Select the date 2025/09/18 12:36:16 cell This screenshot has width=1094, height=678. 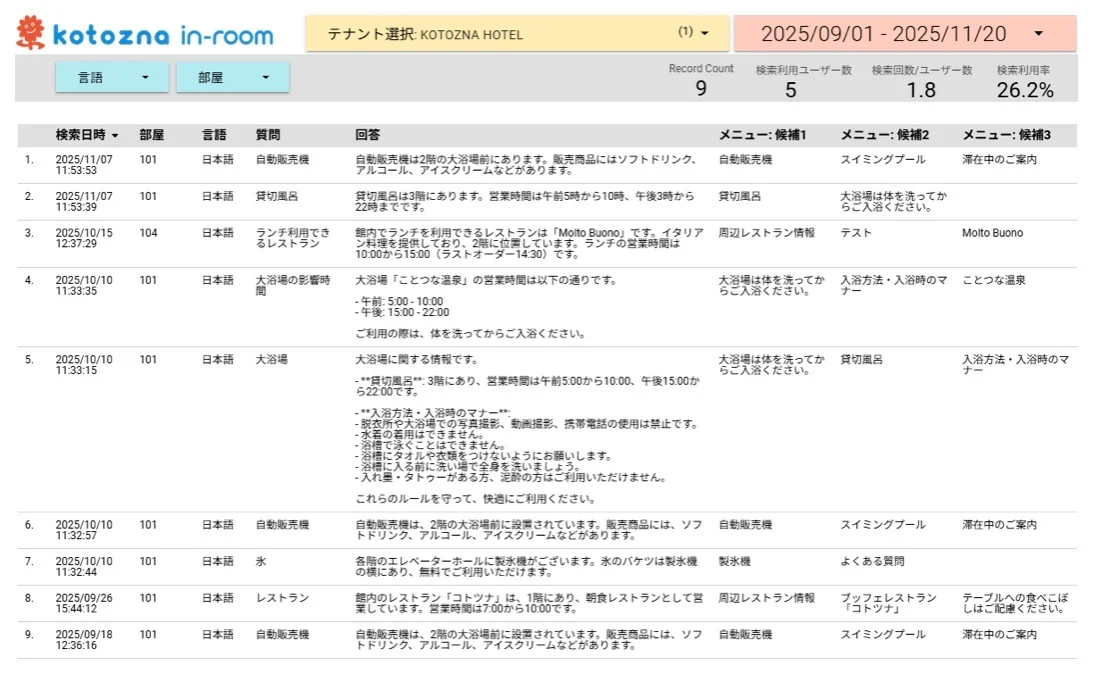point(84,640)
